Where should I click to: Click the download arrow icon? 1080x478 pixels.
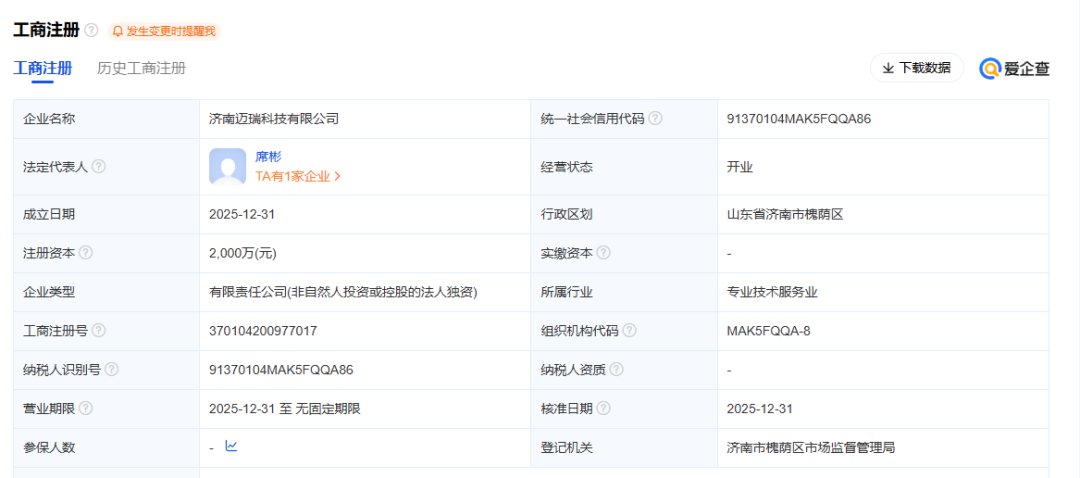889,67
